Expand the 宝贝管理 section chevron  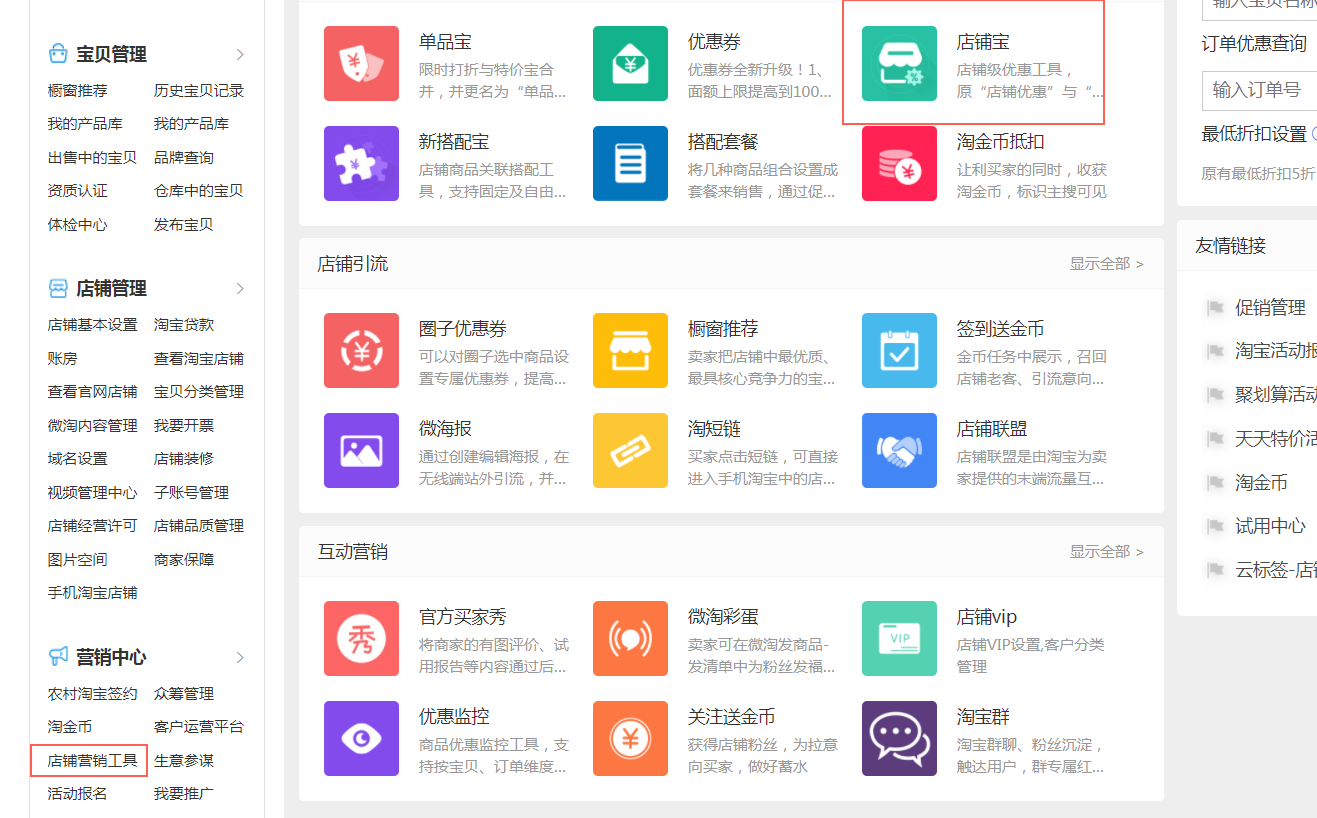(240, 54)
